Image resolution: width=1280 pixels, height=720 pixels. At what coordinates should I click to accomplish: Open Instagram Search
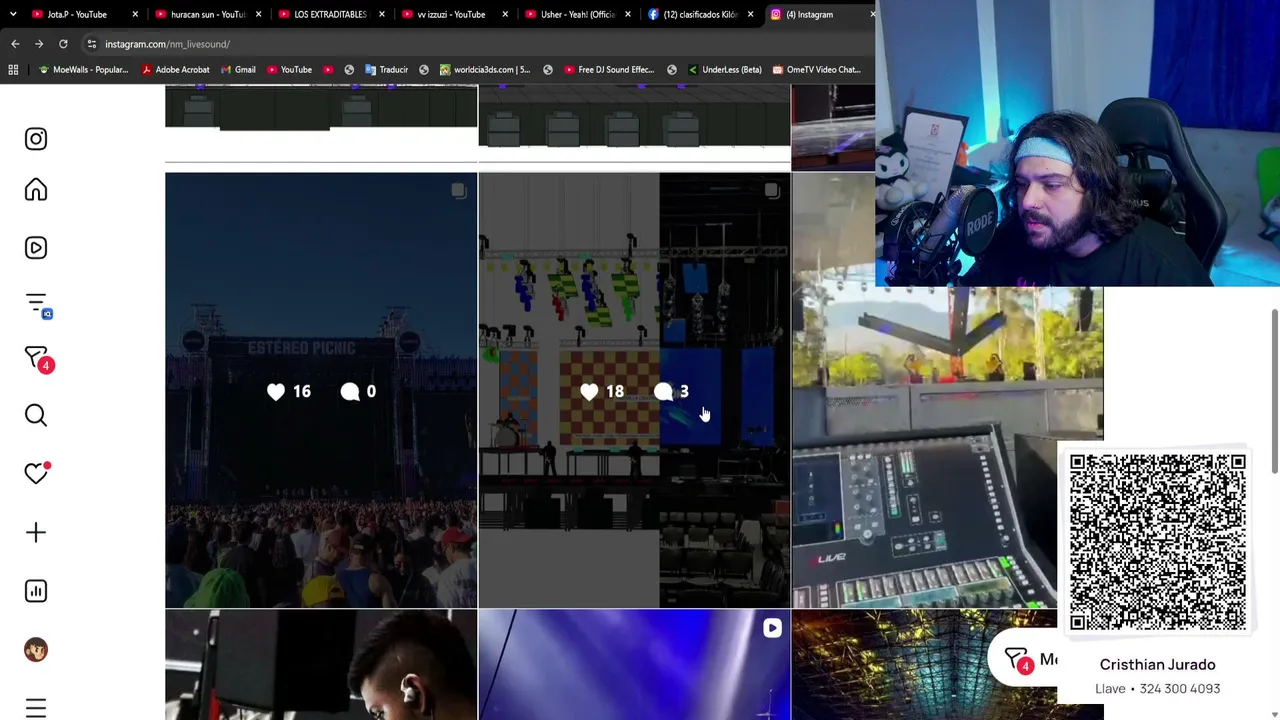(x=36, y=415)
